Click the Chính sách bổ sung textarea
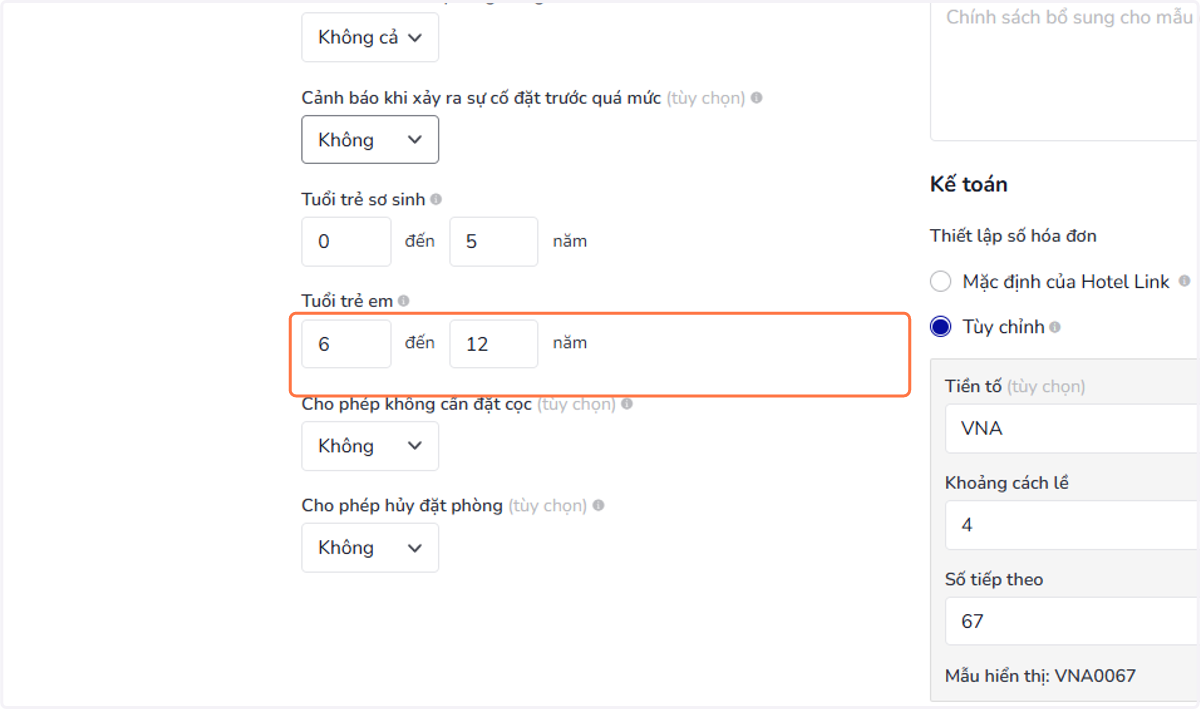The width and height of the screenshot is (1200, 709). pyautogui.click(x=1065, y=70)
